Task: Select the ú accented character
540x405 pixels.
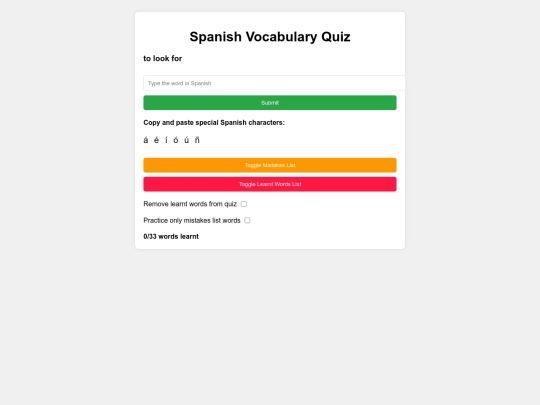Action: tap(186, 140)
